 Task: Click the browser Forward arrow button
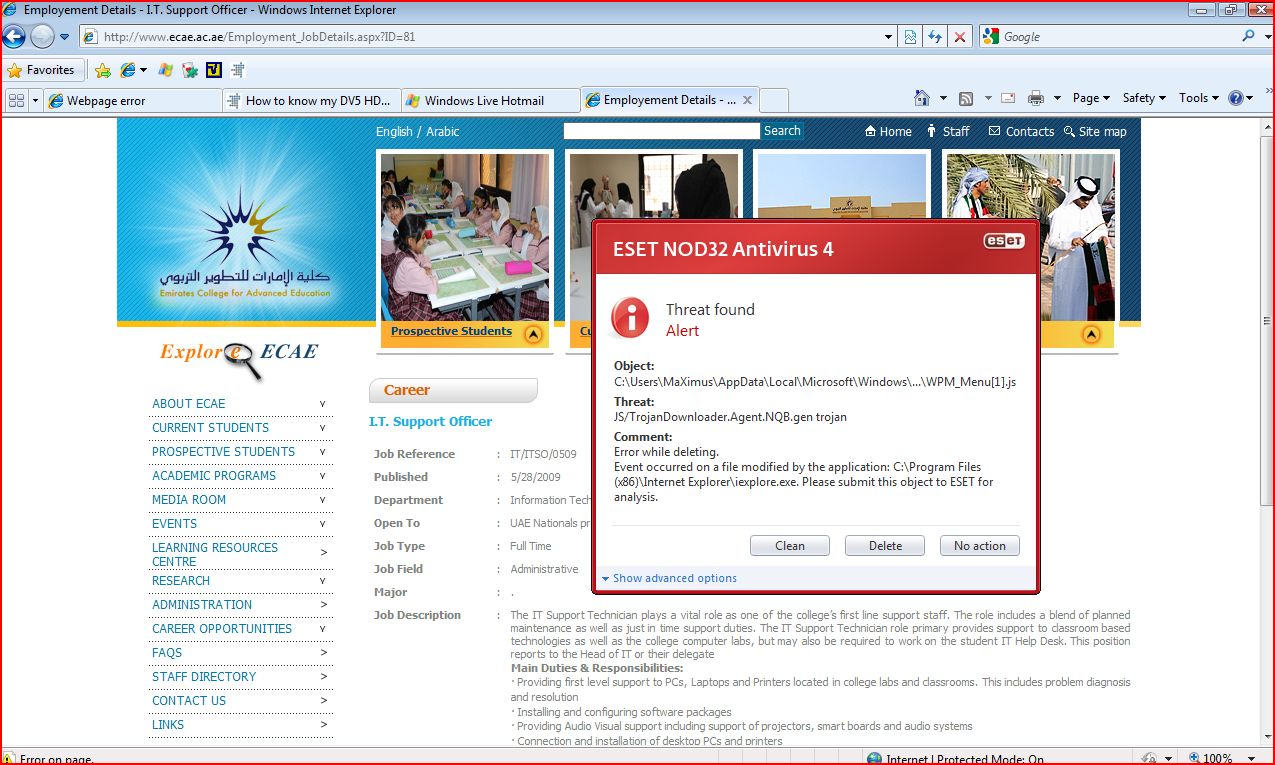(42, 37)
